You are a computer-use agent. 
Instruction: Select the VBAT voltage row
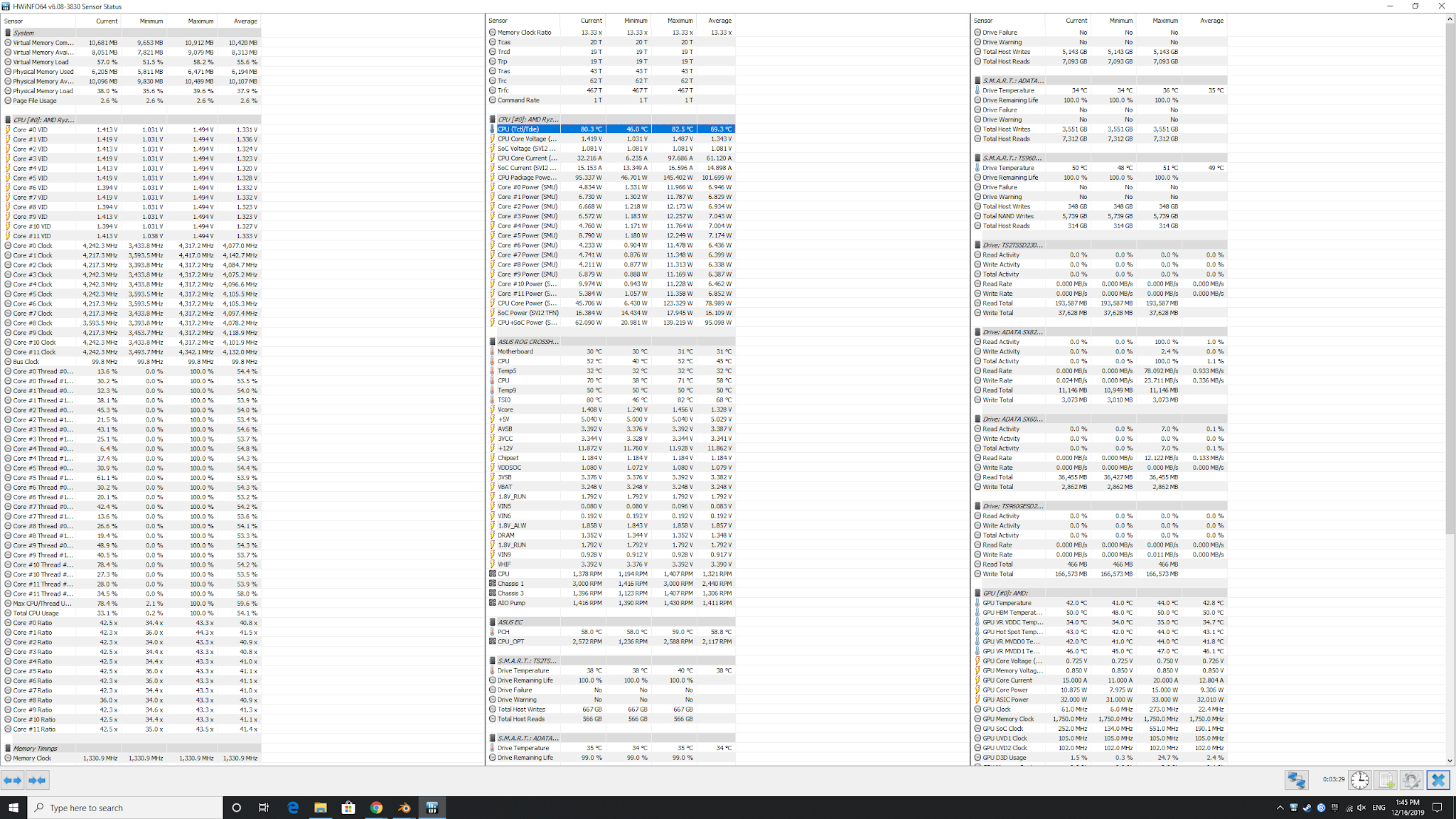pyautogui.click(x=611, y=487)
